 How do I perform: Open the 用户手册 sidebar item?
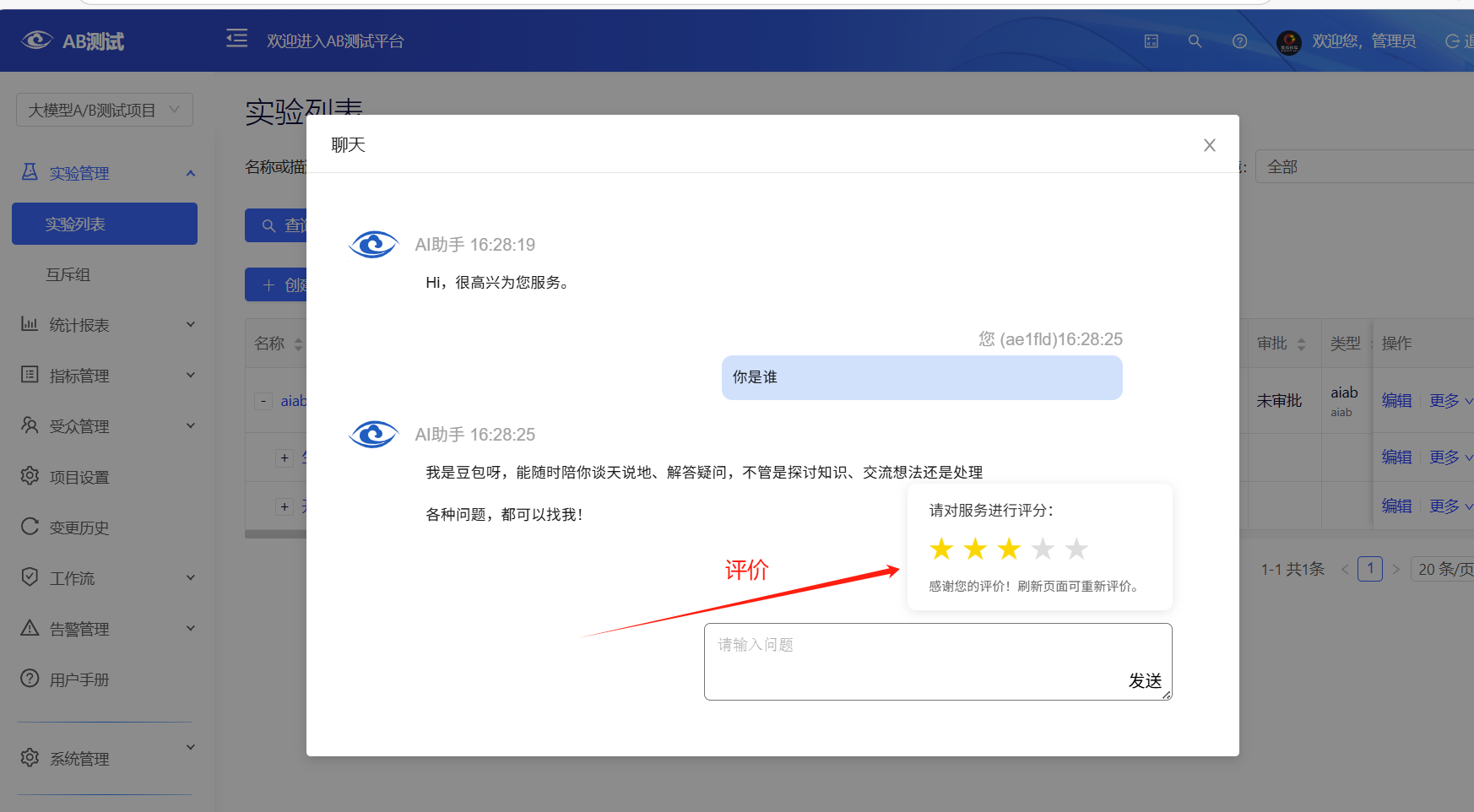79,679
